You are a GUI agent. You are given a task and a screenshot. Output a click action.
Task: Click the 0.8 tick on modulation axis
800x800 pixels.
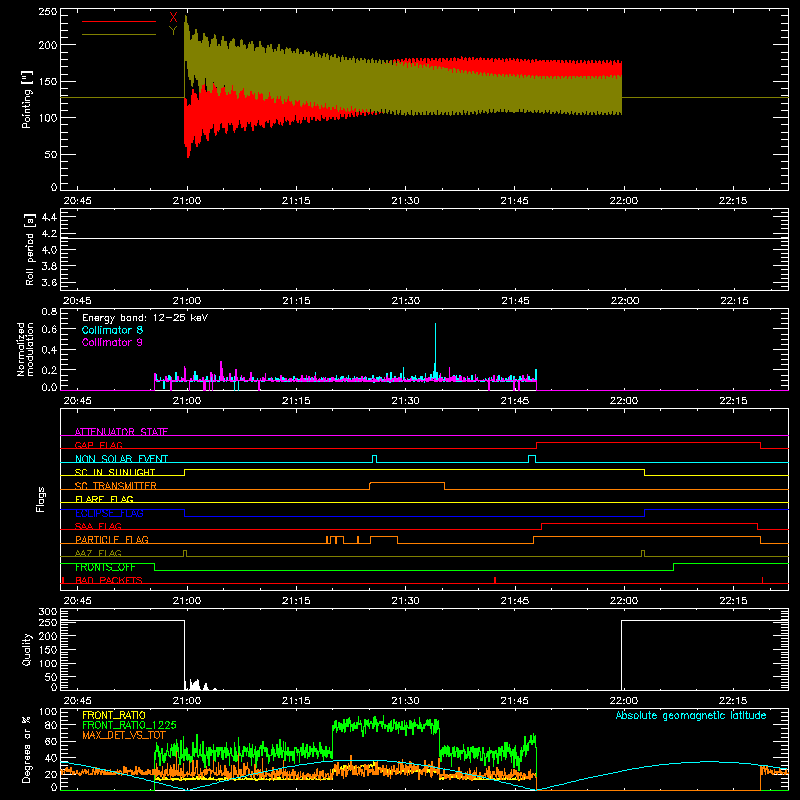click(49, 311)
